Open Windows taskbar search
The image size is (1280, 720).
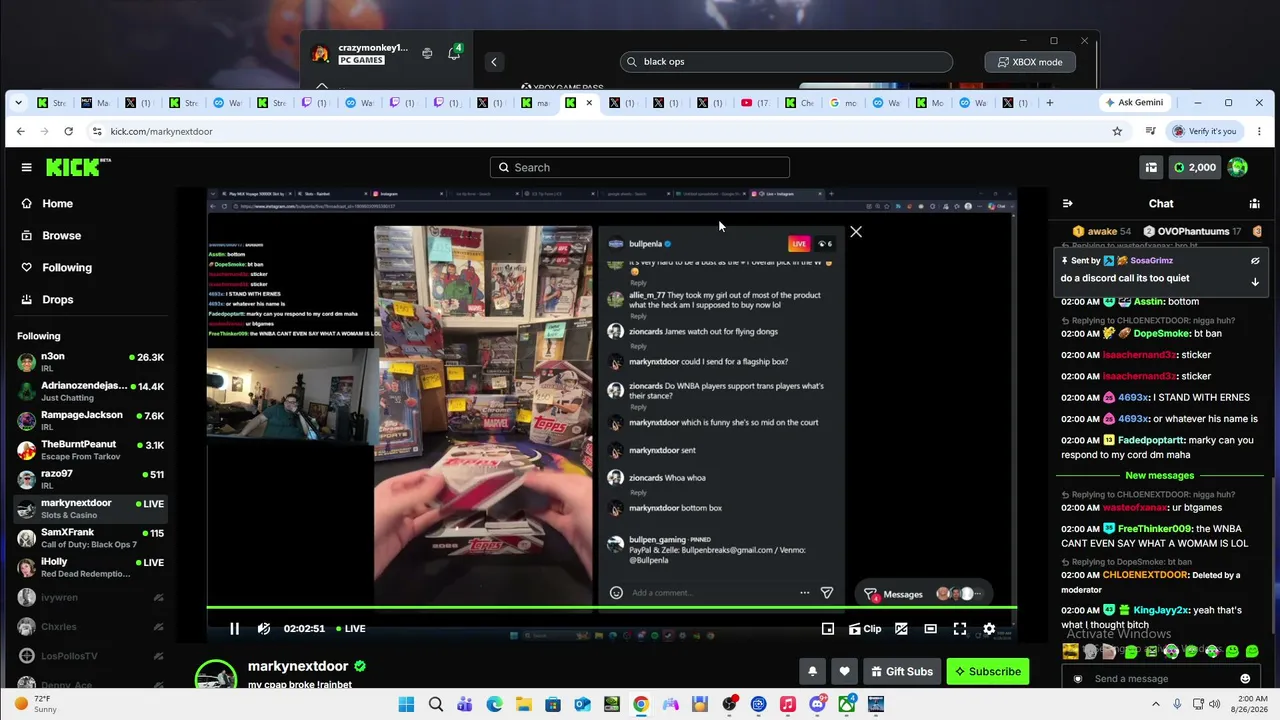tap(436, 705)
